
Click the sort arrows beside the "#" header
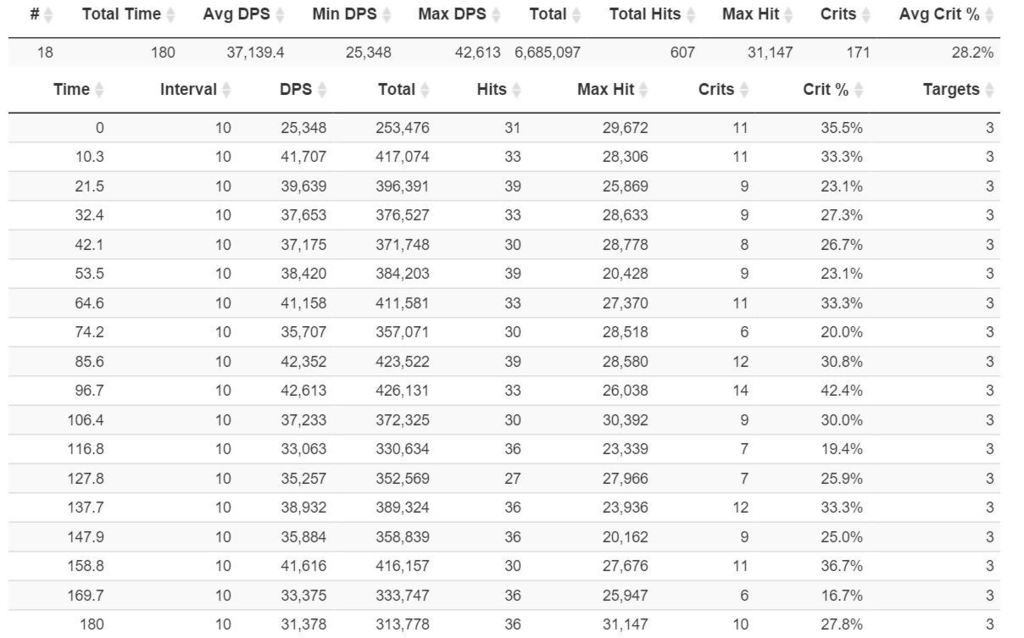49,15
